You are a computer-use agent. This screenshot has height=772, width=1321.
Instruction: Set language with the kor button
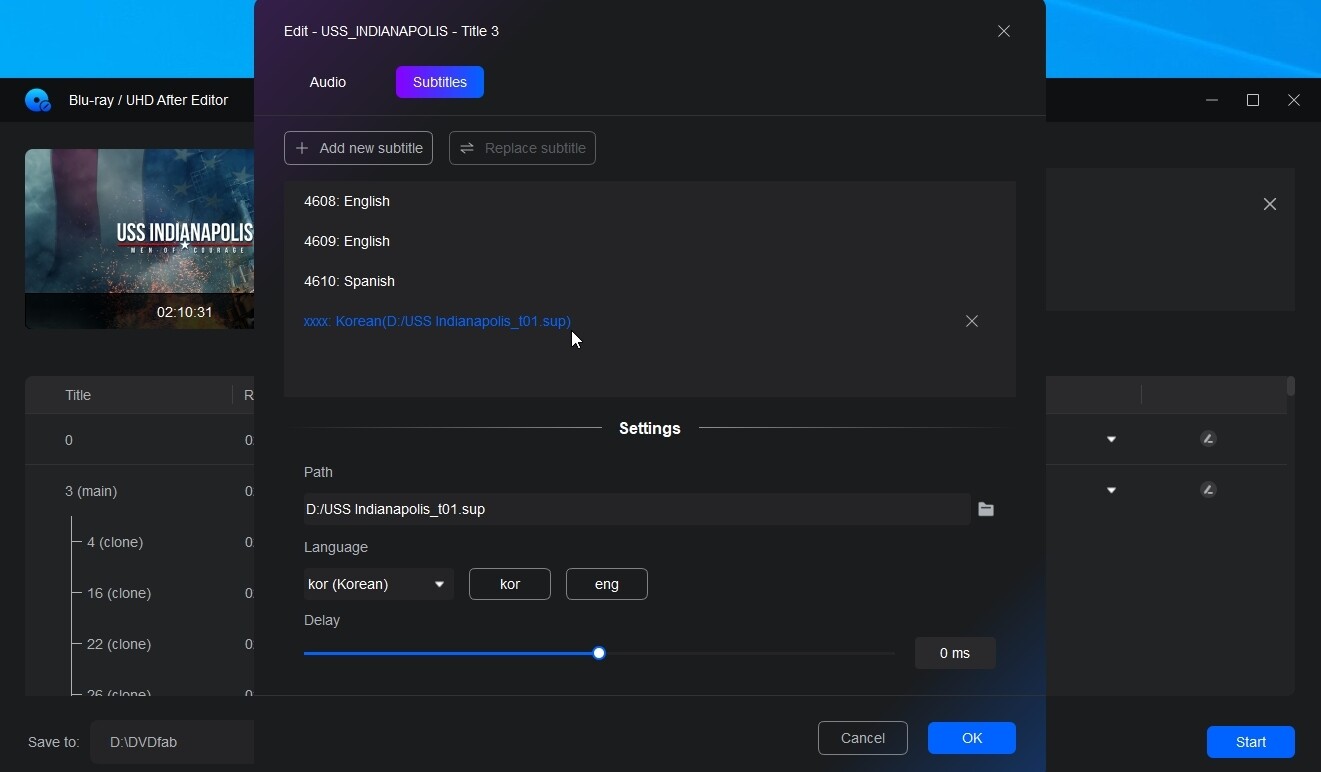click(x=510, y=584)
